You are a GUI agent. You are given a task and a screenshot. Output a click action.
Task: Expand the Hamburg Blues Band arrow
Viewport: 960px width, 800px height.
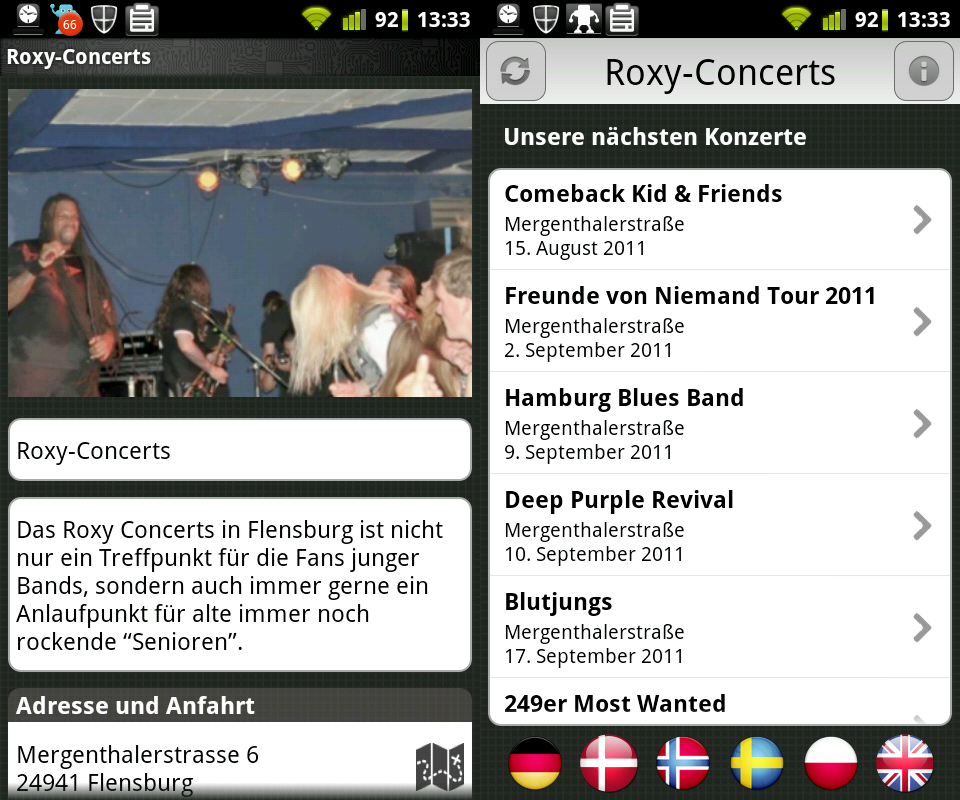(x=922, y=424)
